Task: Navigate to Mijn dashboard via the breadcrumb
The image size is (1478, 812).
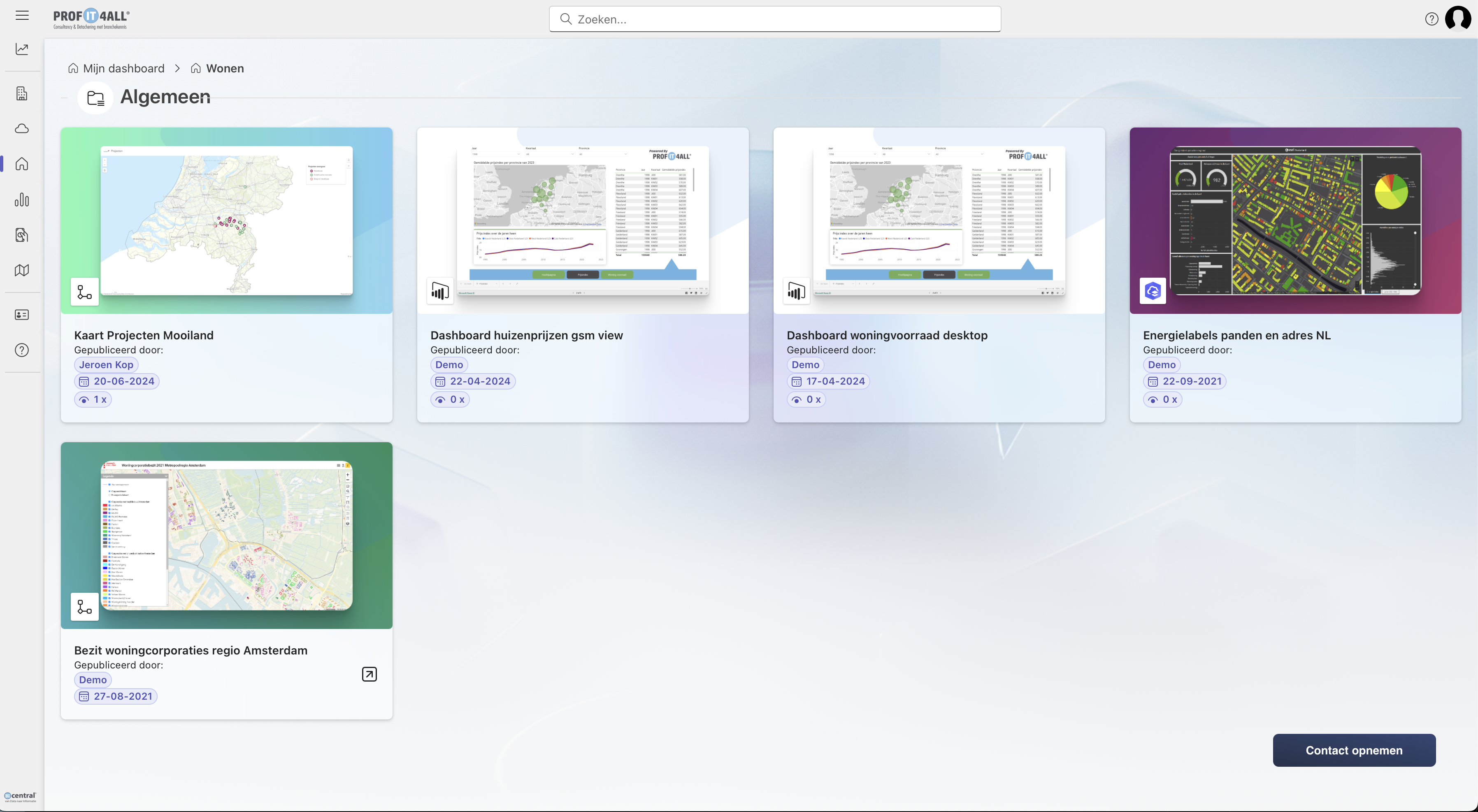Action: (x=123, y=68)
